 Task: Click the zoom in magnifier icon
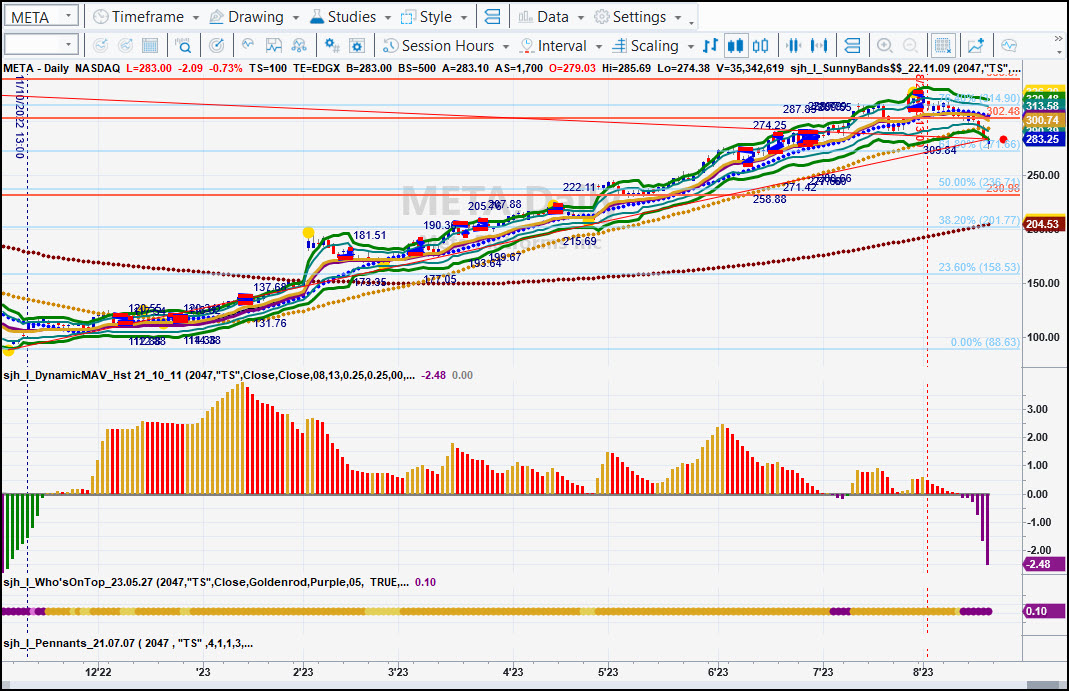click(885, 46)
